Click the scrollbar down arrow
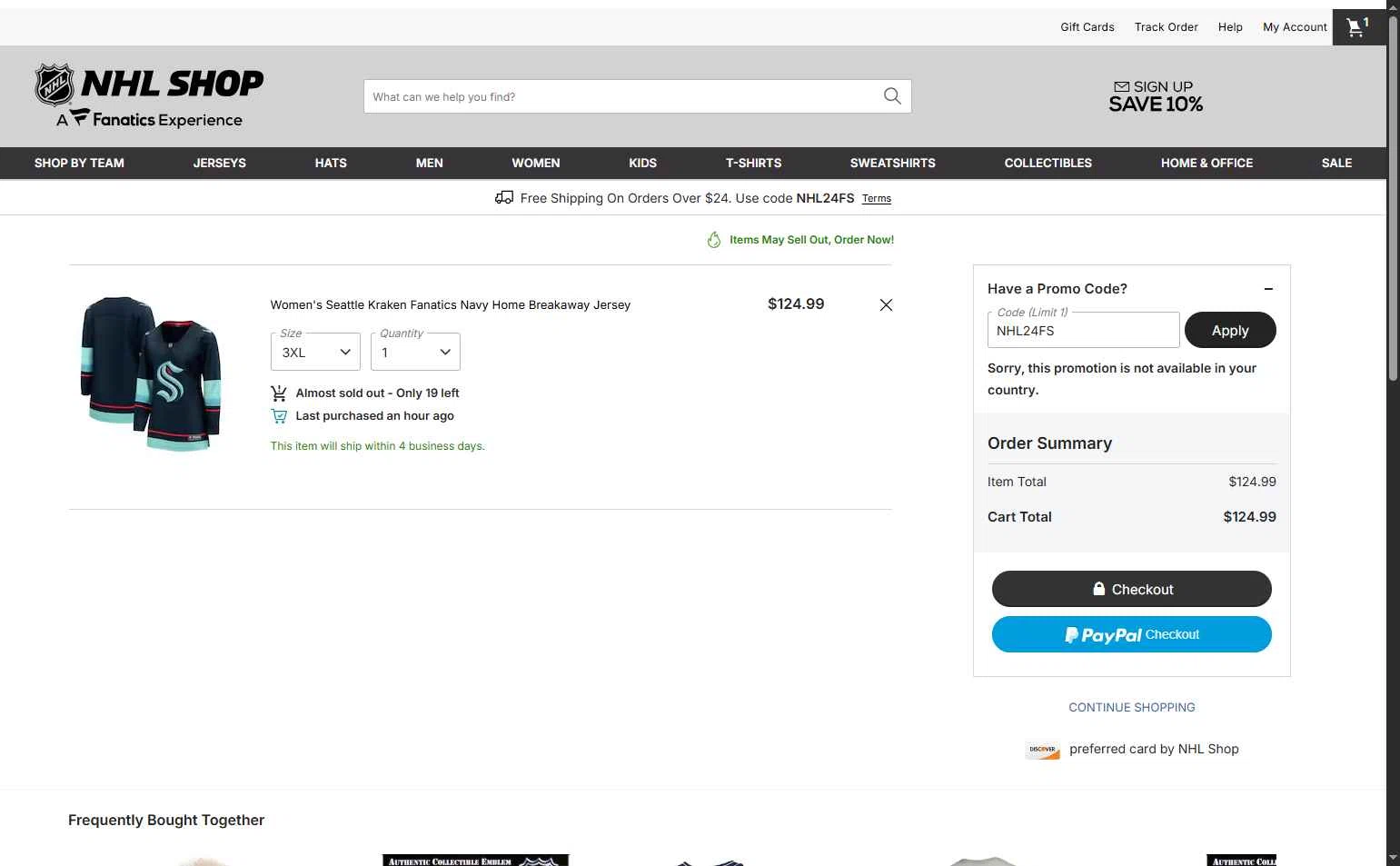Screen dimensions: 1400x866 1393,858
